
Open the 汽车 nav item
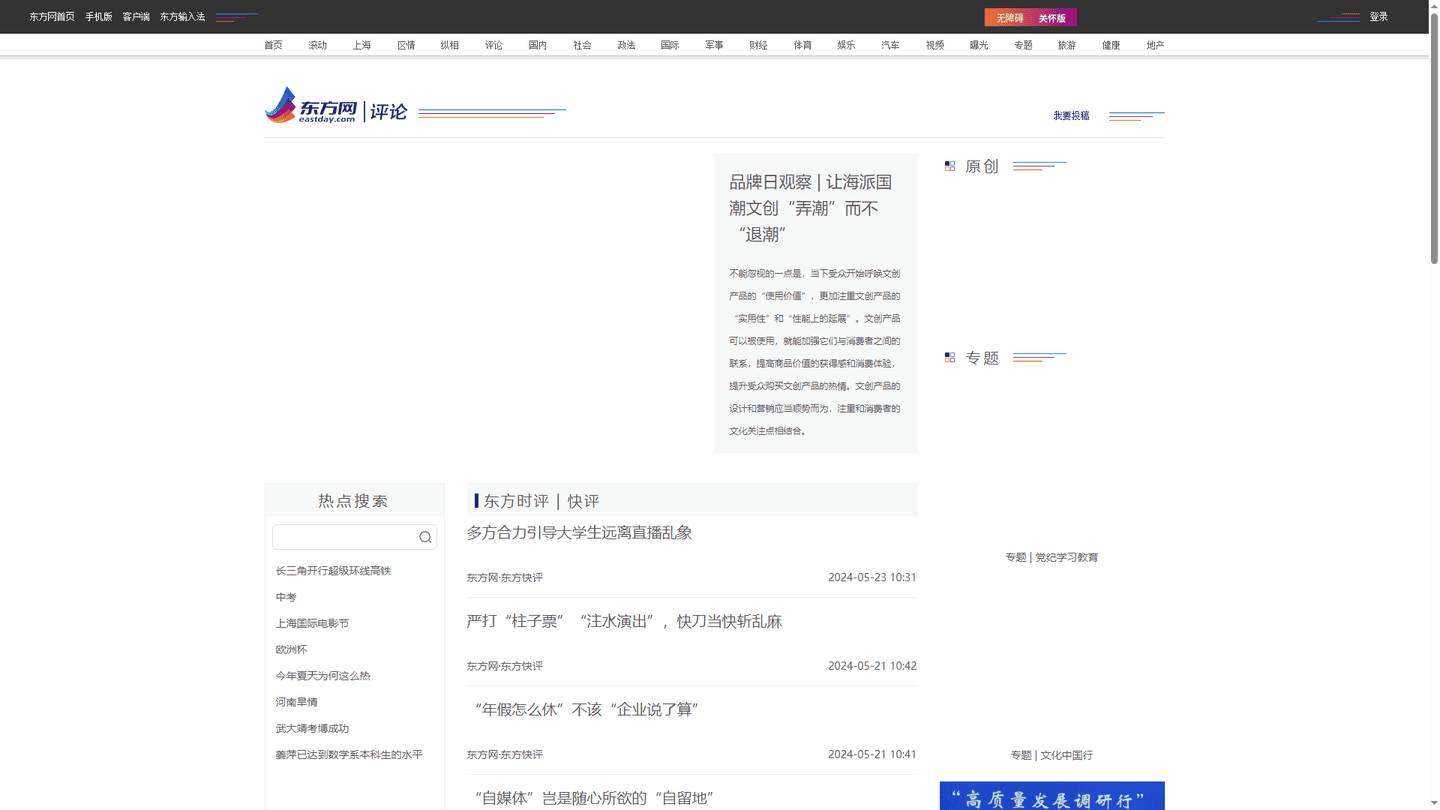(x=890, y=45)
